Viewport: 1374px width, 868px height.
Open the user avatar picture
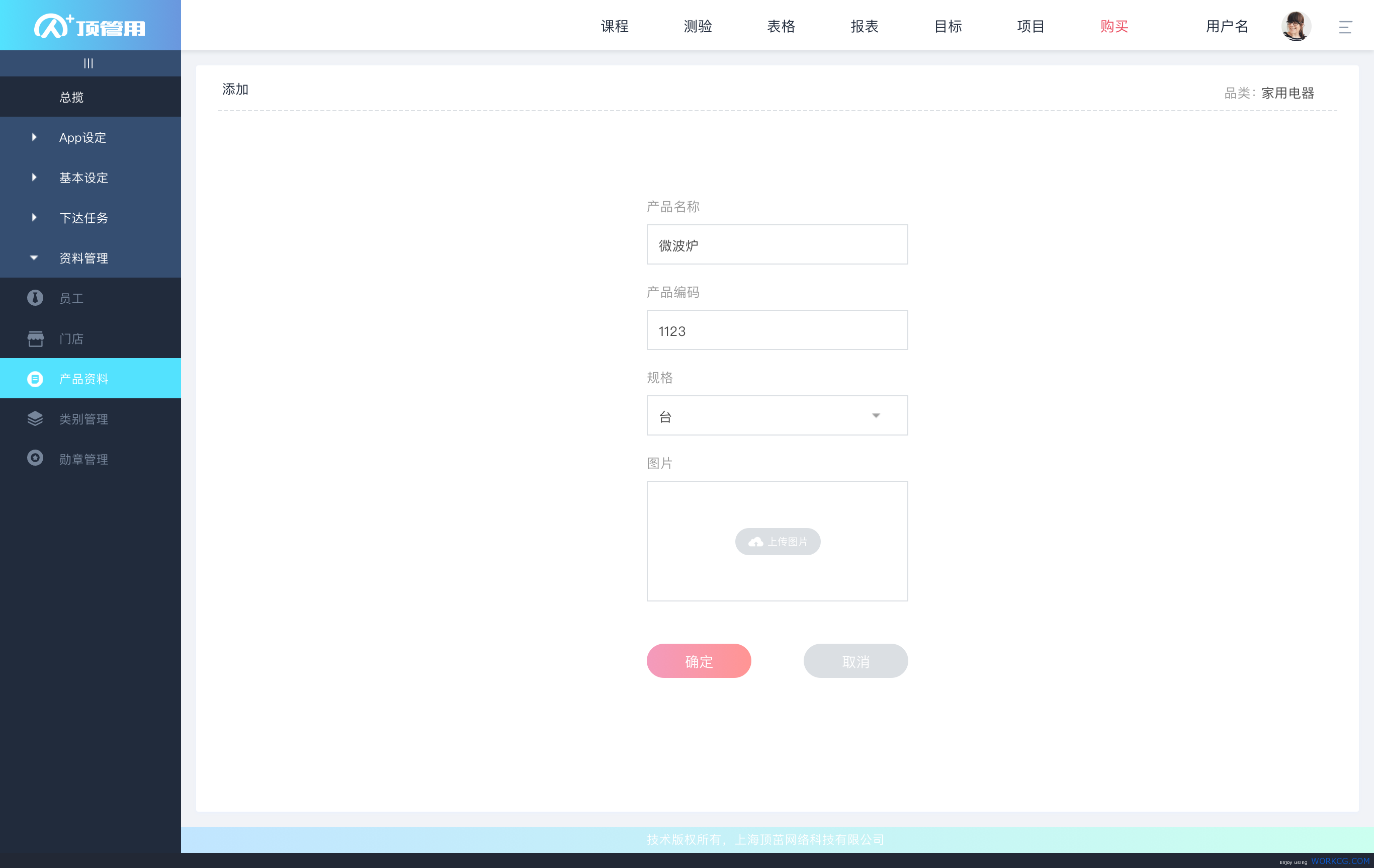(x=1296, y=26)
